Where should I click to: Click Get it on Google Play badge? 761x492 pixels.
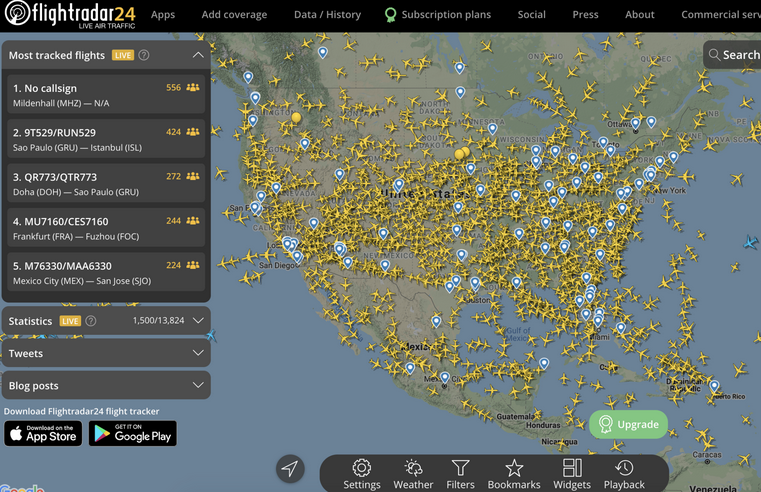[x=132, y=433]
